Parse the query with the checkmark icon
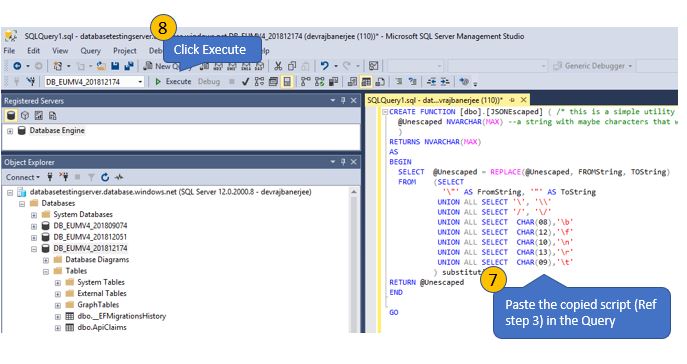 245,81
